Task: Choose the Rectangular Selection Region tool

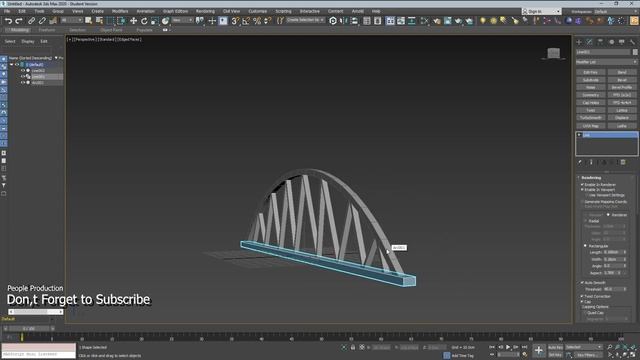Action: tap(111, 21)
